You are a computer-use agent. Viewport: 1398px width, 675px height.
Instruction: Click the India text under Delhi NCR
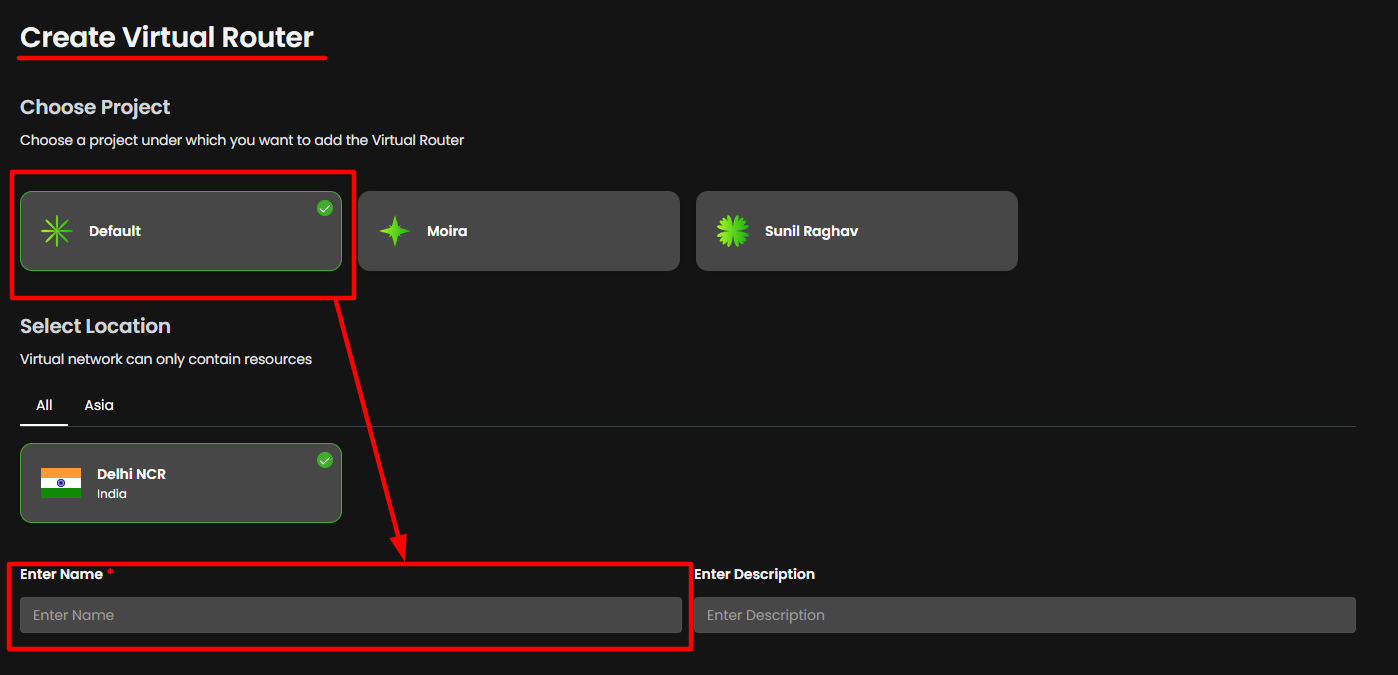(112, 494)
